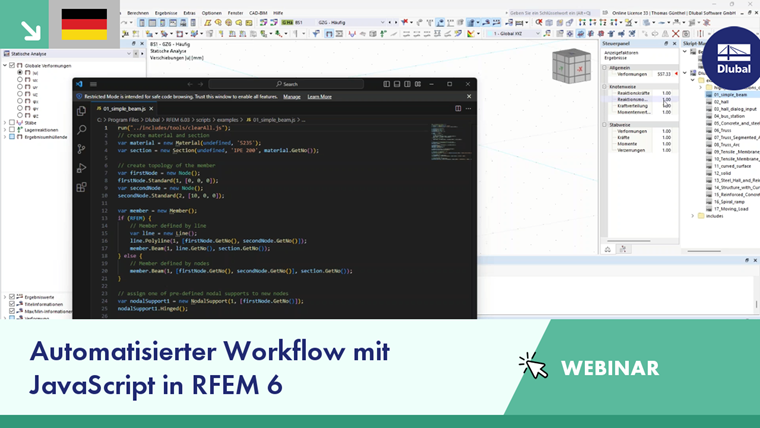Open the VS Code Search view icon

(81, 129)
